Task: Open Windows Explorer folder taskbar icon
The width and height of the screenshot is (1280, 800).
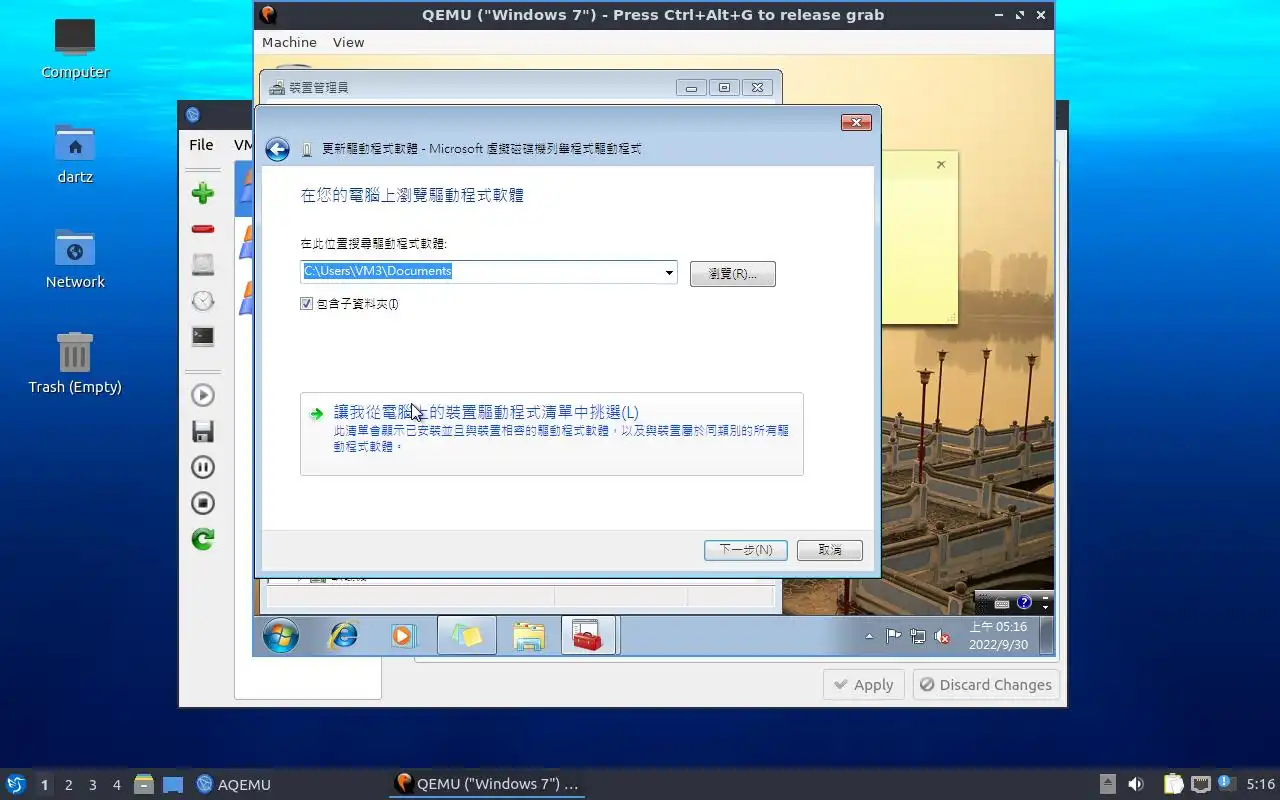Action: point(528,636)
